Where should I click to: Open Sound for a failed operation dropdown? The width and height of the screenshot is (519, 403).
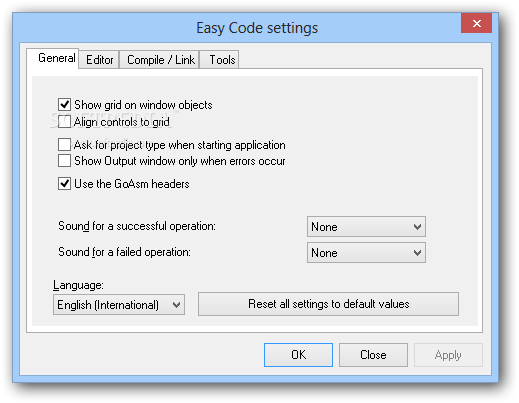[366, 253]
